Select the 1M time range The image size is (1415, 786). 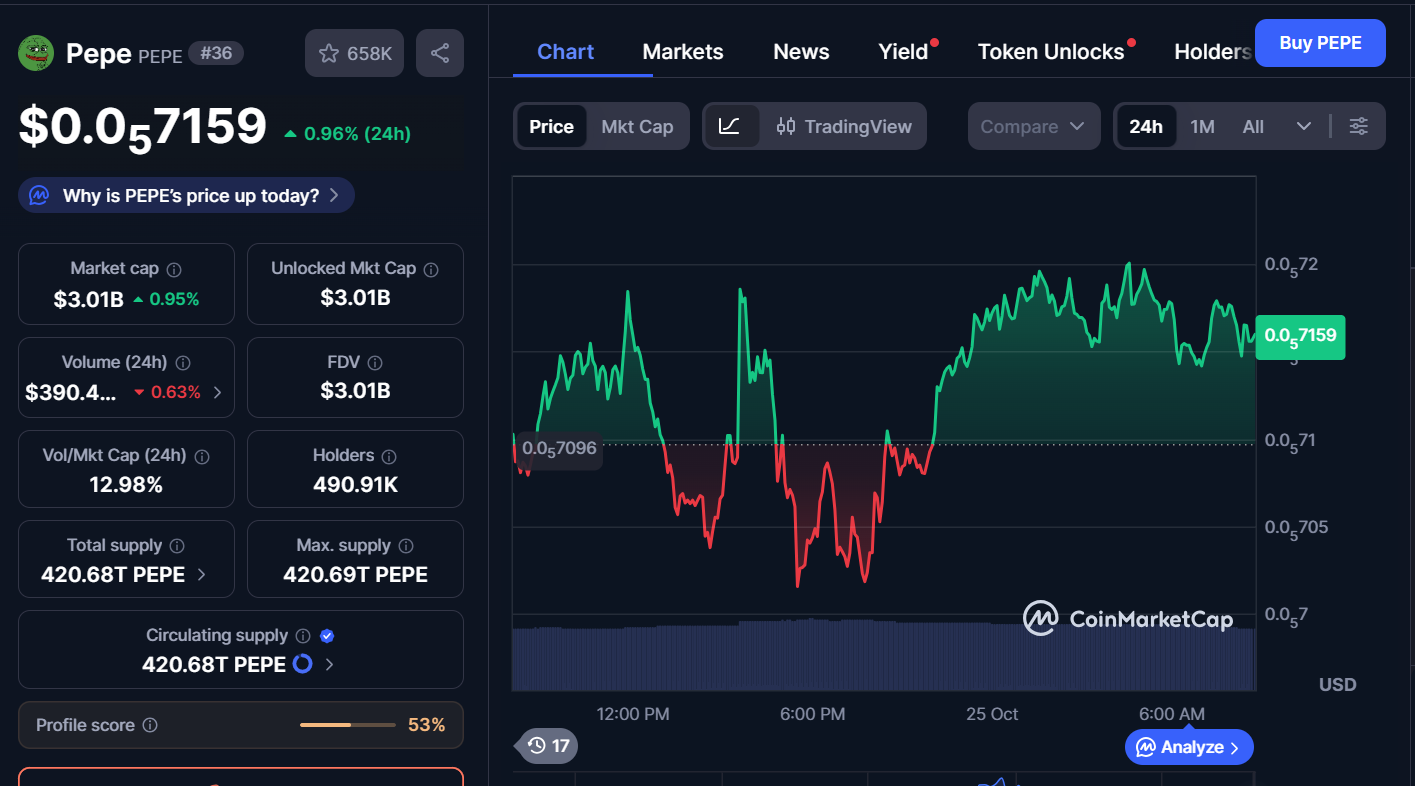(1202, 126)
